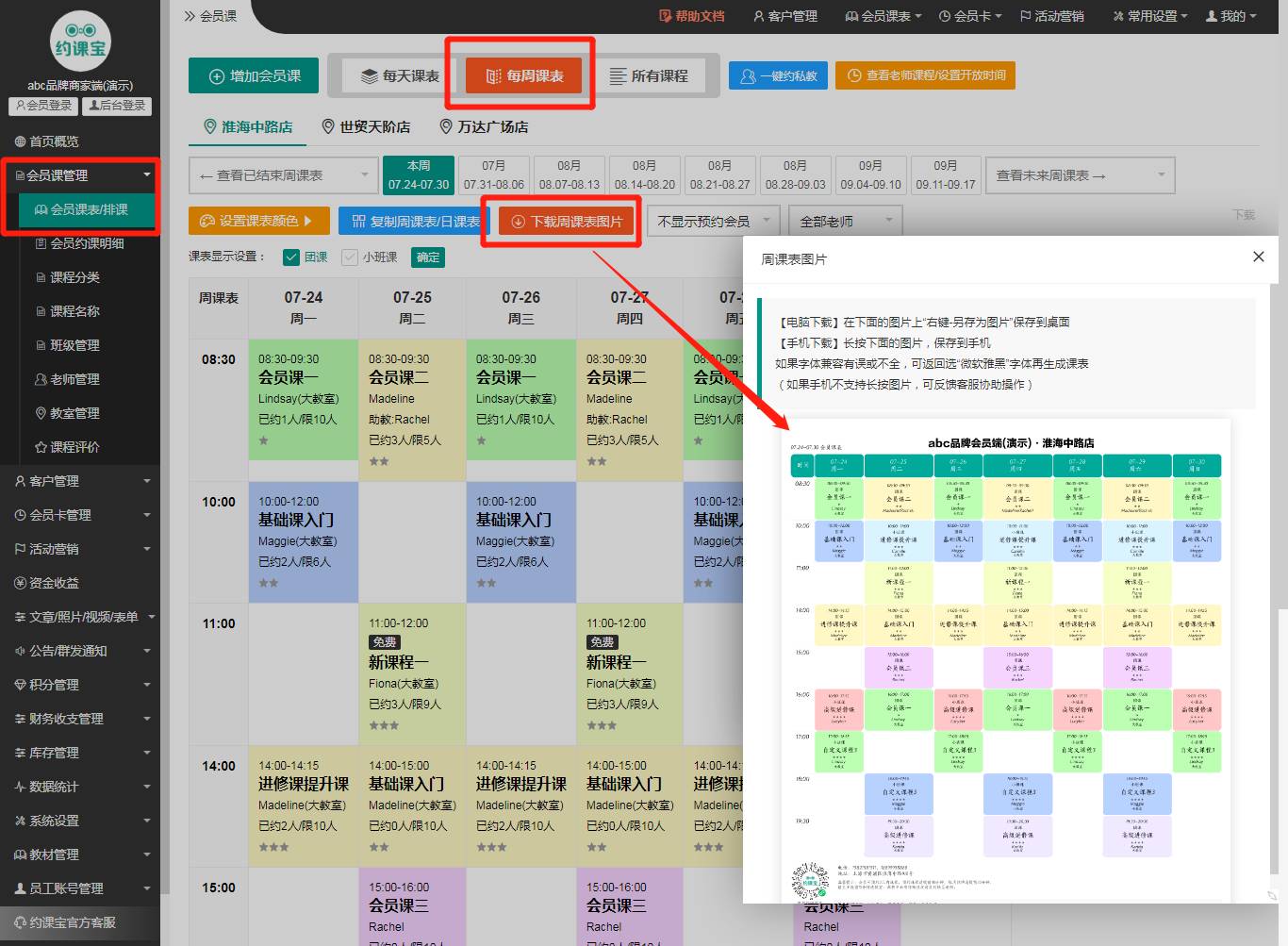The width and height of the screenshot is (1288, 946).
Task: Click the 设置课表颜色 button
Action: [259, 221]
